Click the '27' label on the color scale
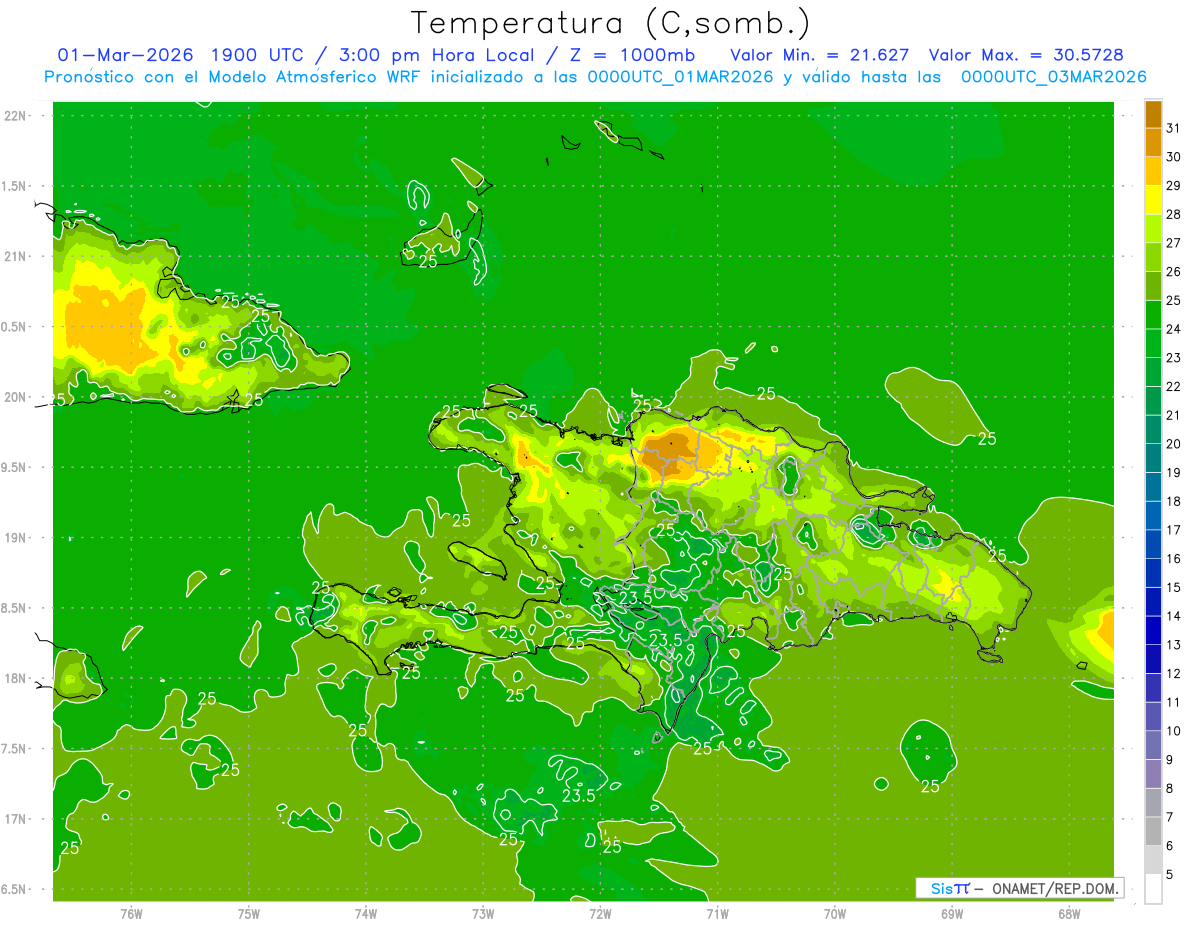The image size is (1200, 927). (x=1174, y=243)
